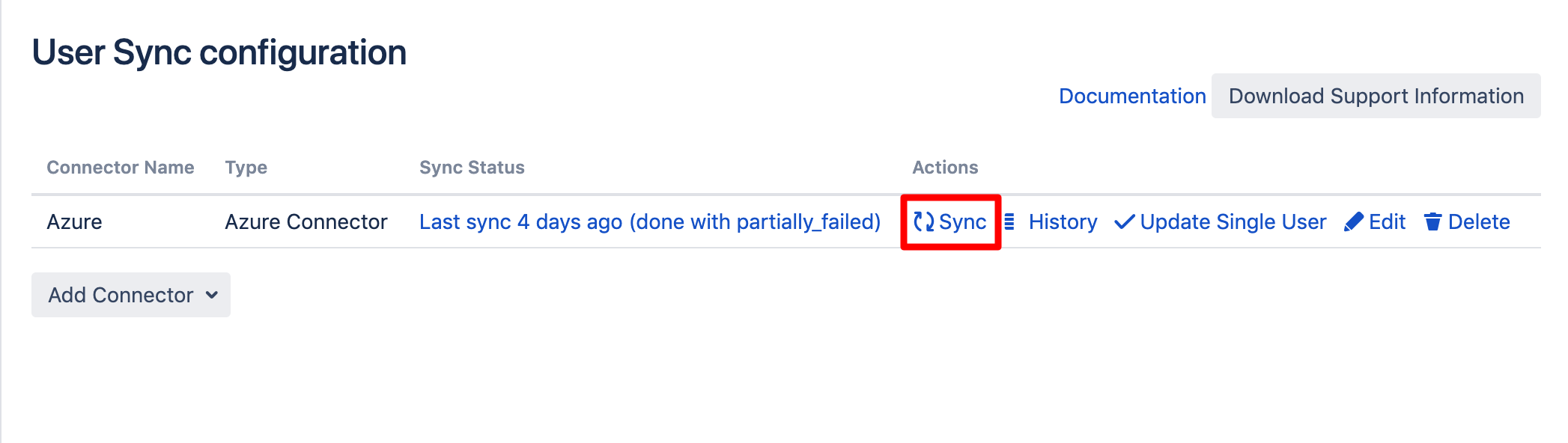Click the History list icon
Image resolution: width=1568 pixels, height=443 pixels.
pyautogui.click(x=1009, y=221)
